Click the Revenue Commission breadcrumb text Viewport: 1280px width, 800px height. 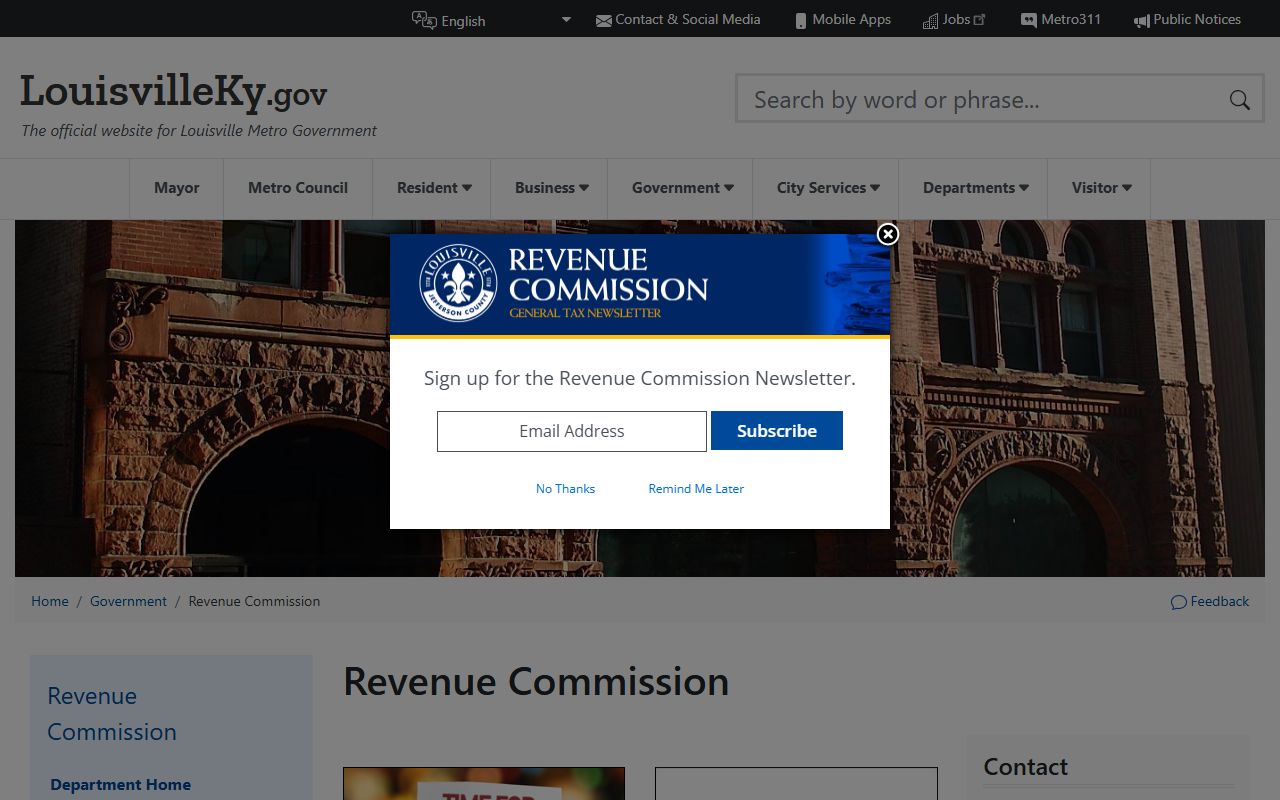point(254,601)
